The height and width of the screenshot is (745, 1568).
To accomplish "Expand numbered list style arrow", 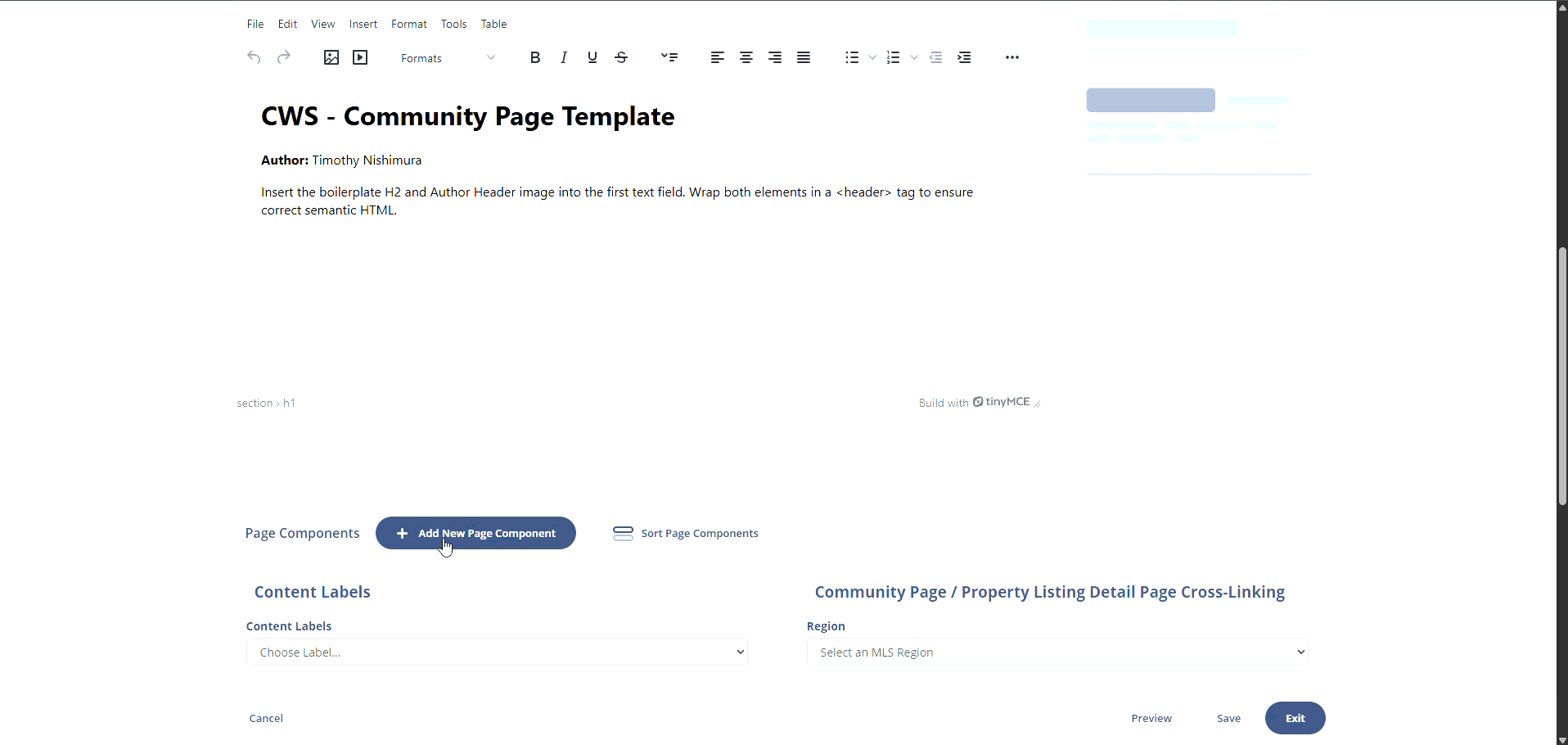I will [x=914, y=57].
